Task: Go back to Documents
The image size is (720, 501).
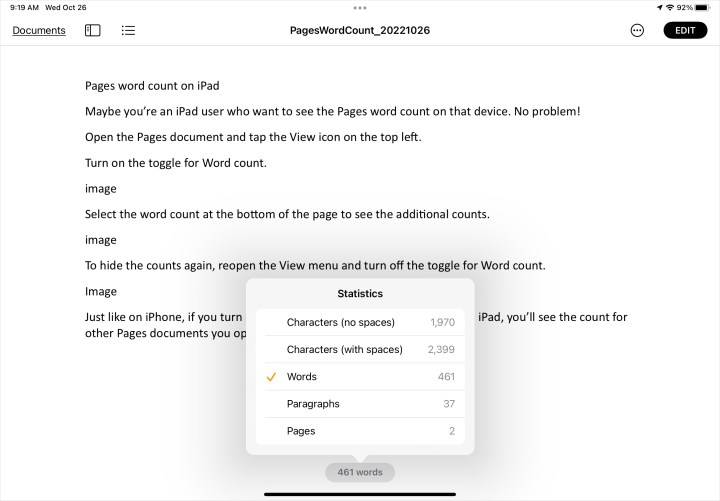Action: [x=39, y=30]
